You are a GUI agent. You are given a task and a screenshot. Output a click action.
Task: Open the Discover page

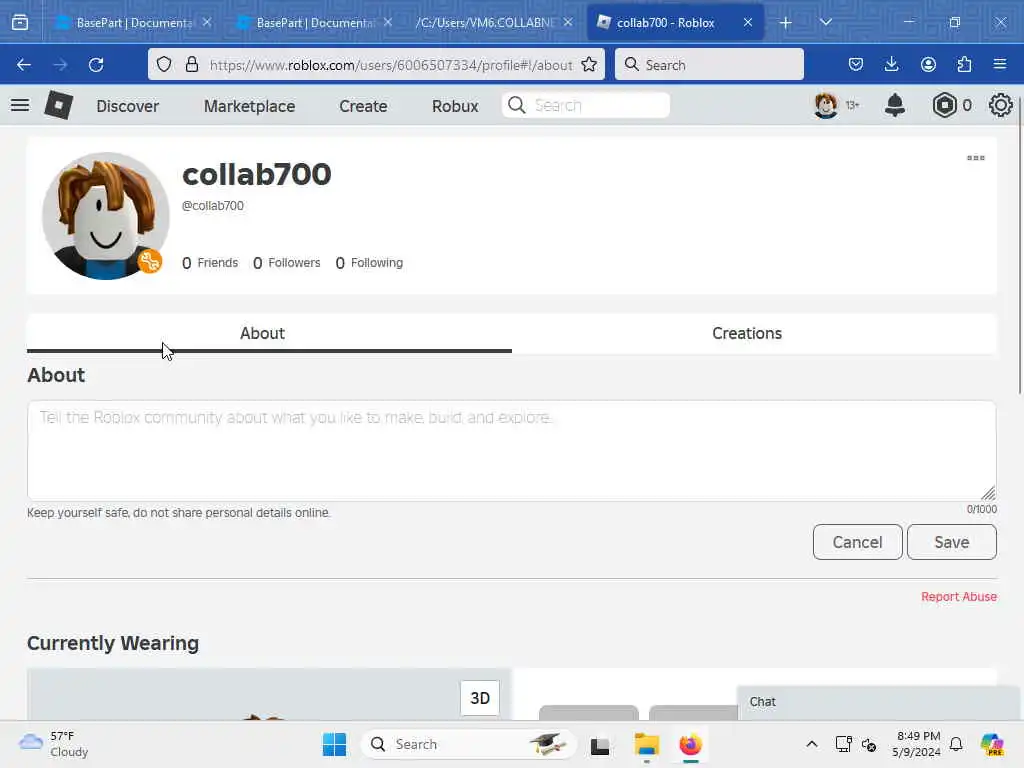pyautogui.click(x=127, y=106)
